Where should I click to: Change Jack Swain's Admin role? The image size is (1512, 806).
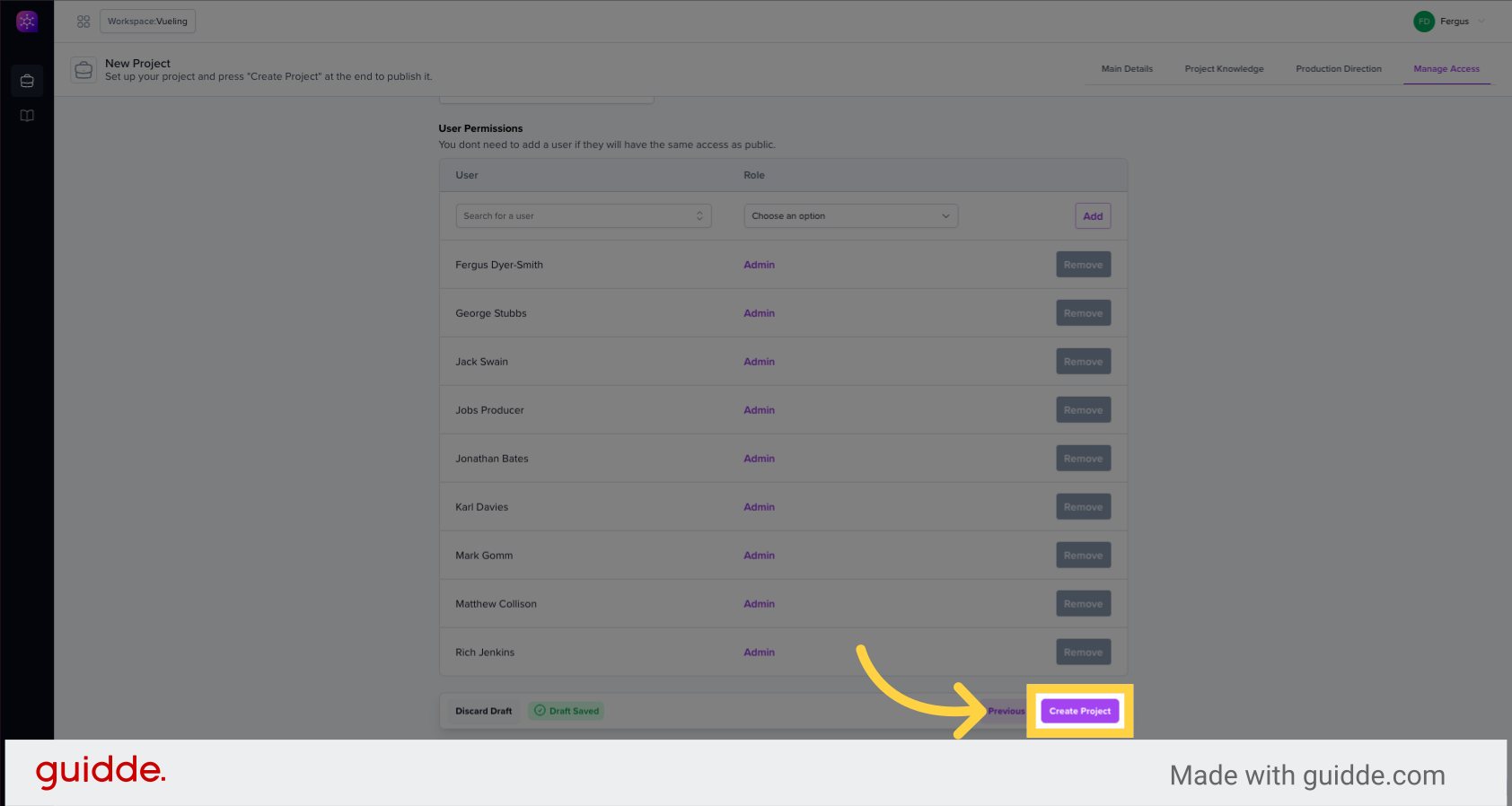[759, 362]
